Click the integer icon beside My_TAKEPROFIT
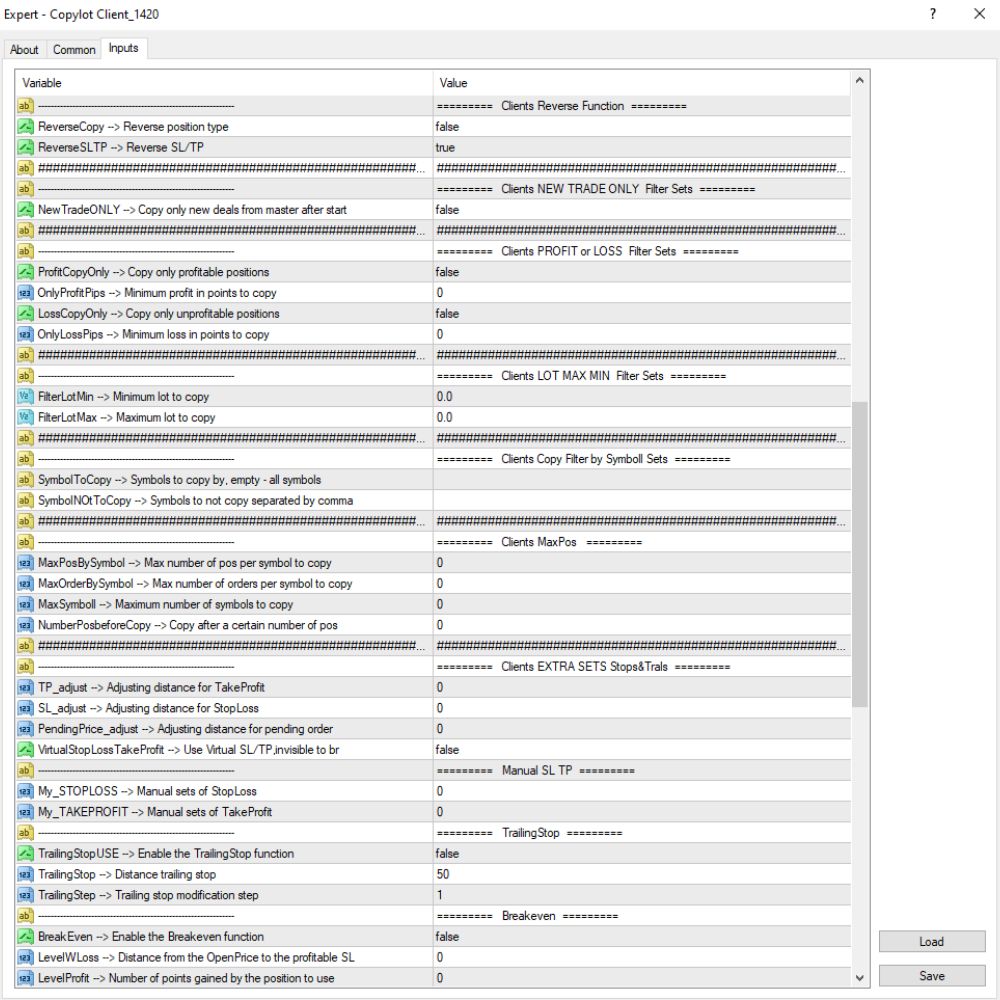1000x1000 pixels. [x=25, y=812]
